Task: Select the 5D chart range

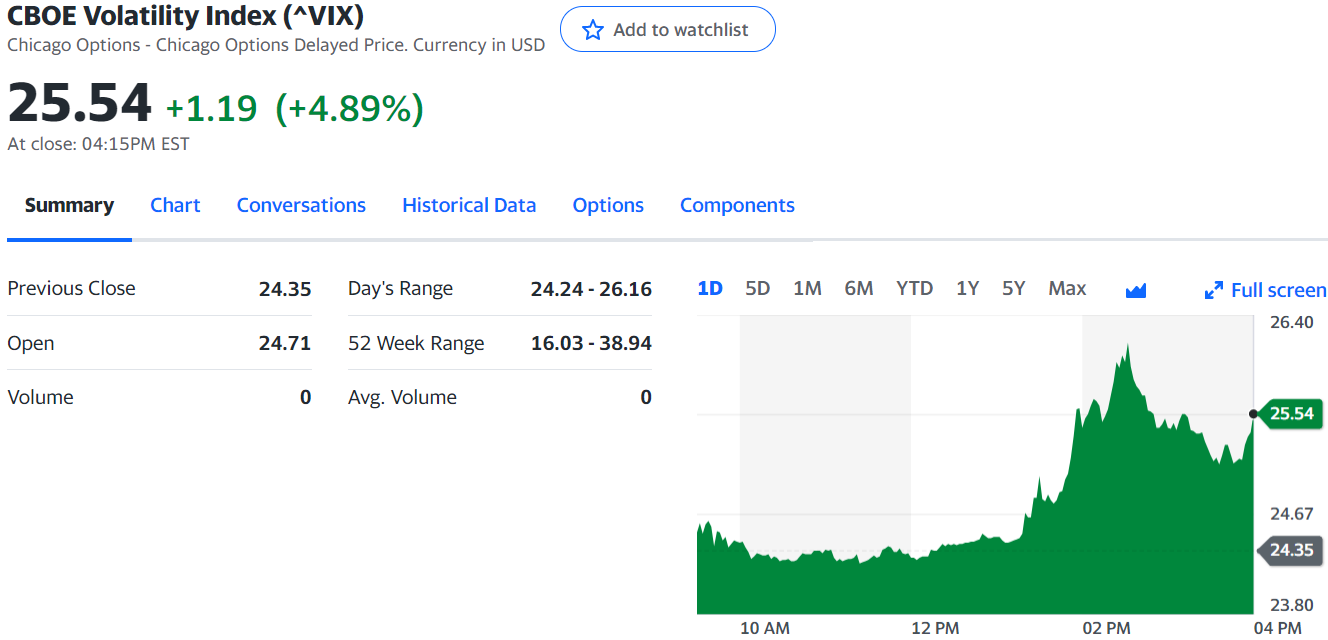Action: [x=758, y=289]
